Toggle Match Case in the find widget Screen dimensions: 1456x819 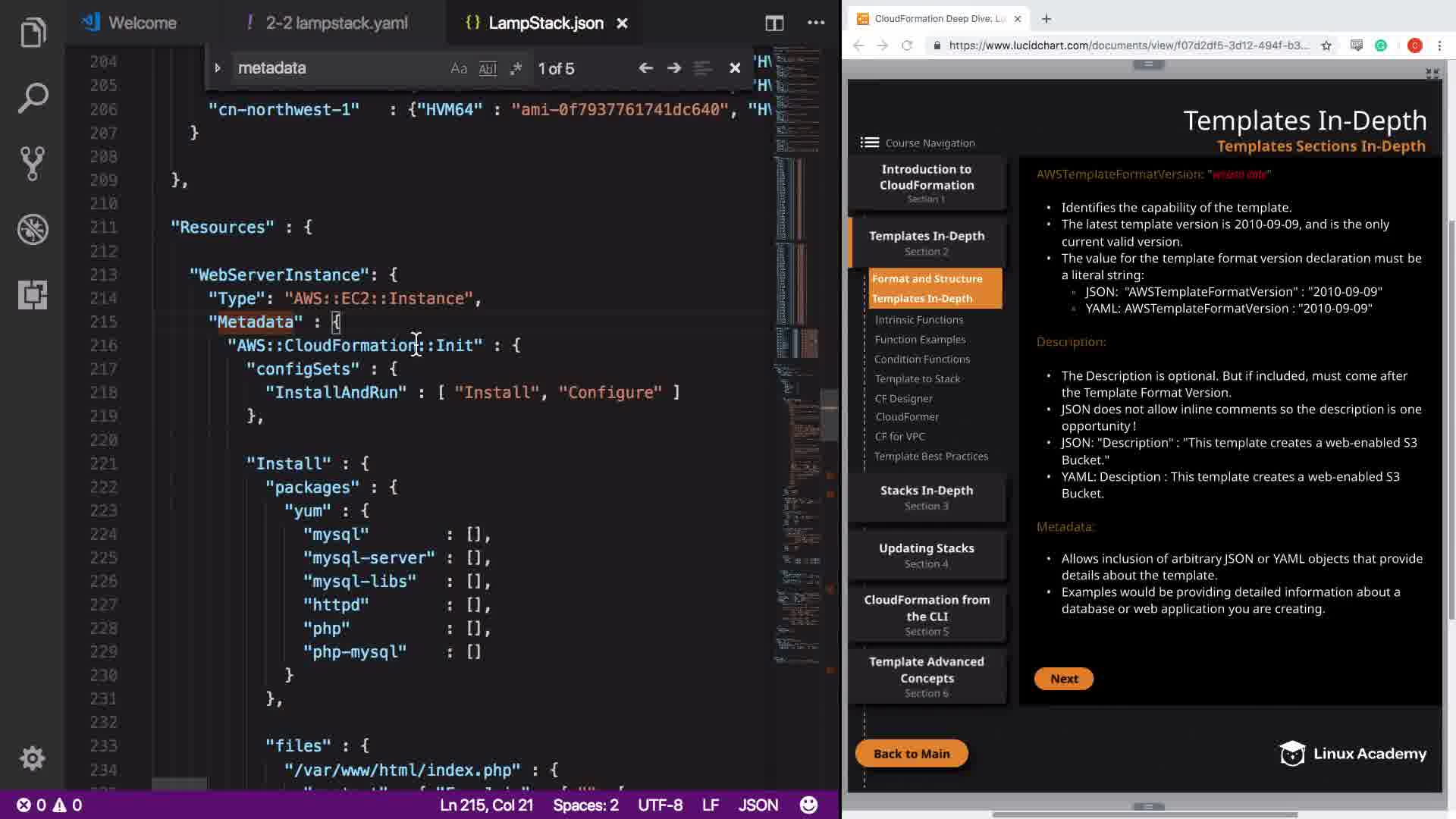click(x=459, y=68)
